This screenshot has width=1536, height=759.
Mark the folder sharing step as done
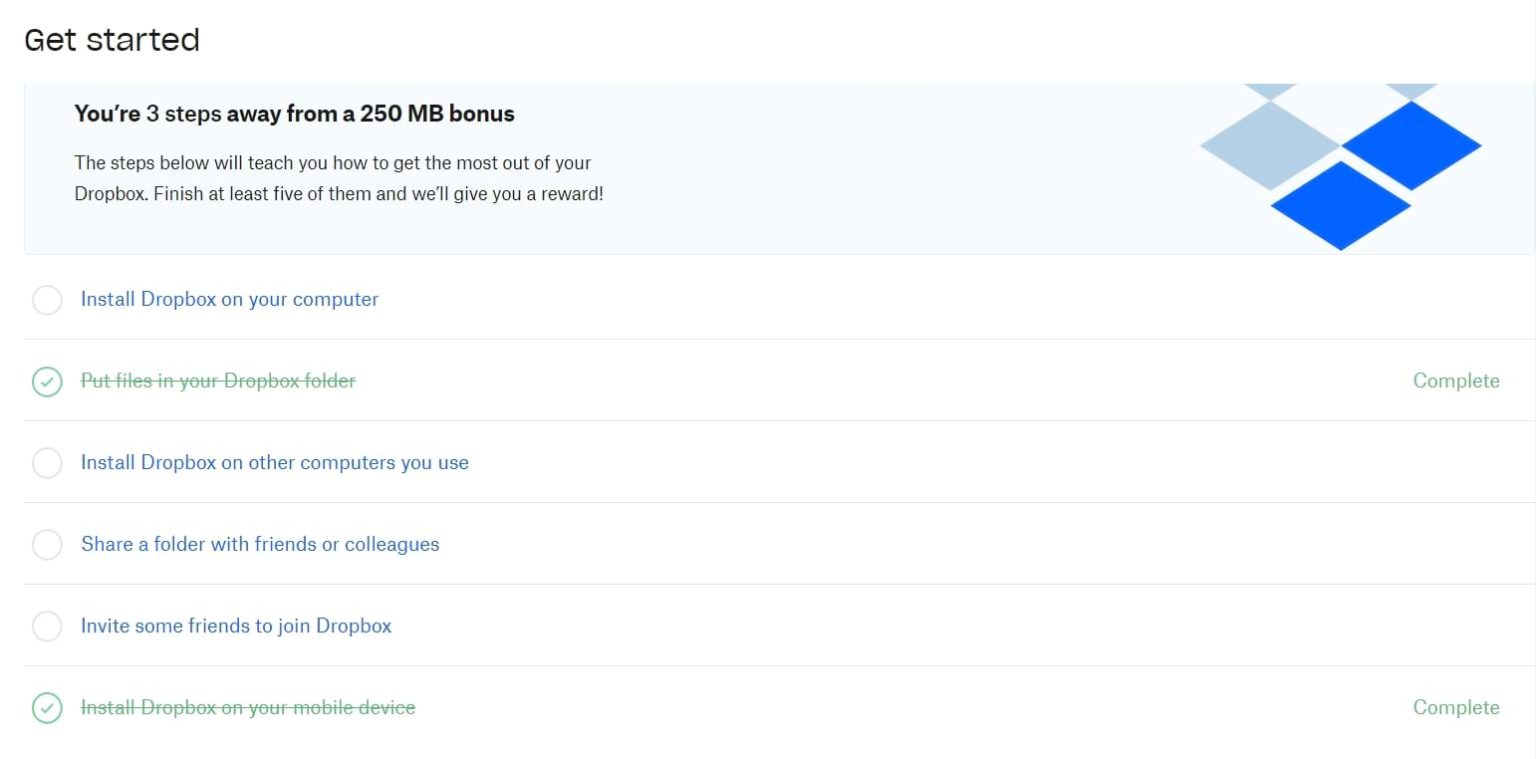tap(47, 545)
